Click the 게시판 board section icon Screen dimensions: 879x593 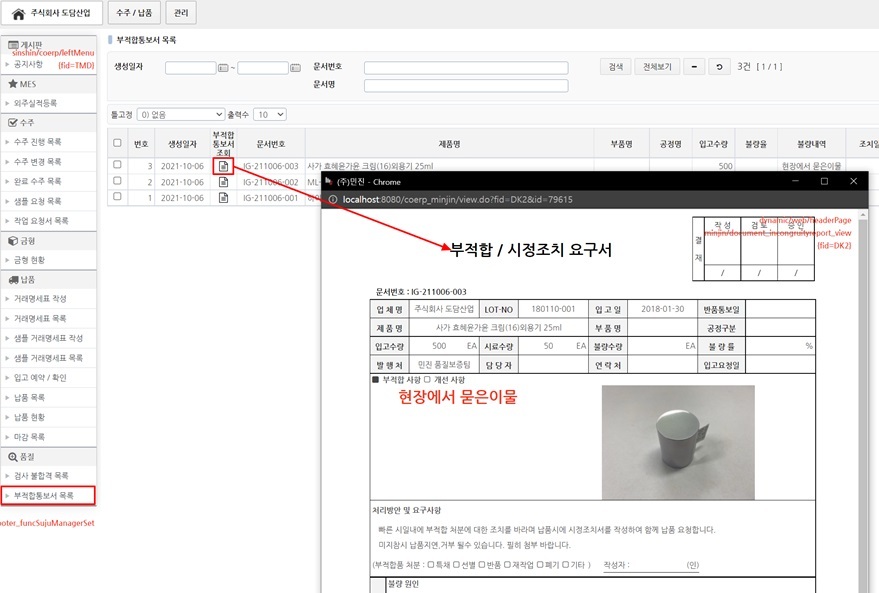click(x=13, y=44)
